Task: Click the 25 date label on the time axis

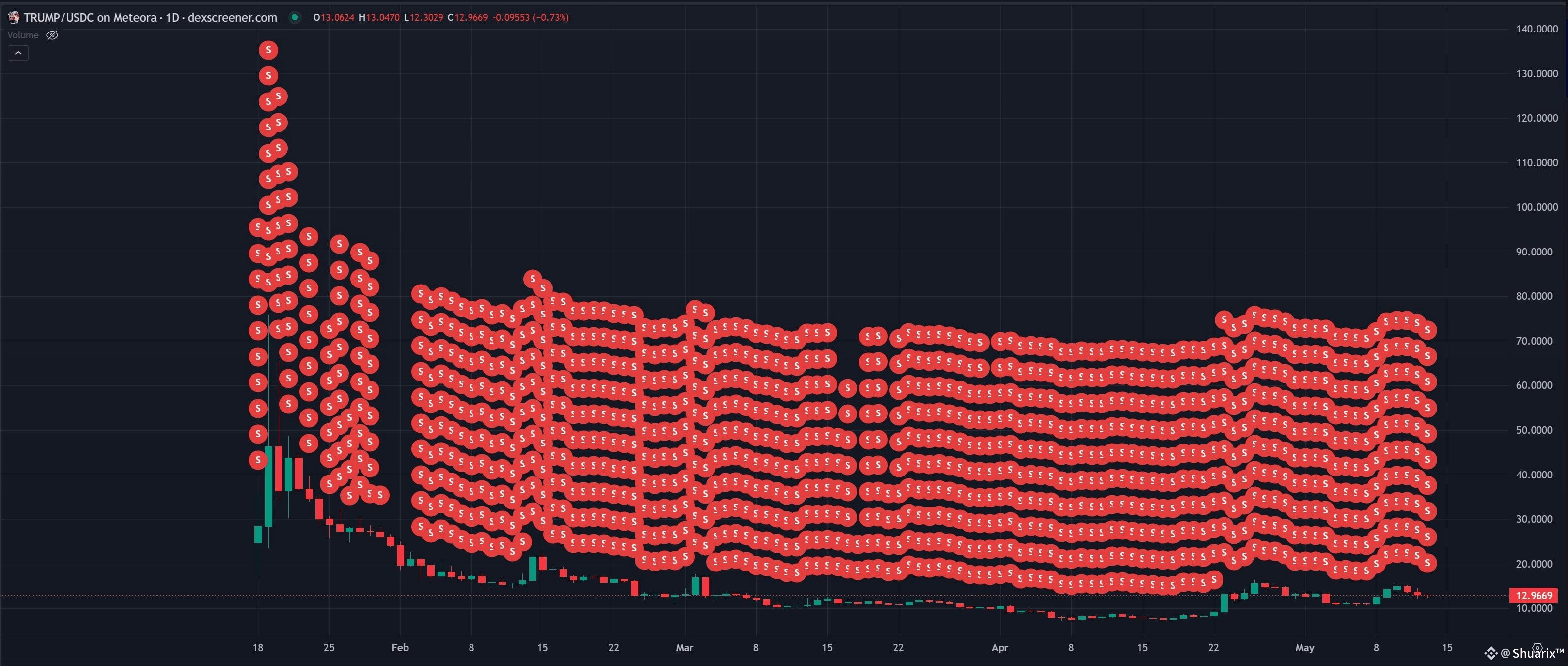Action: [329, 648]
